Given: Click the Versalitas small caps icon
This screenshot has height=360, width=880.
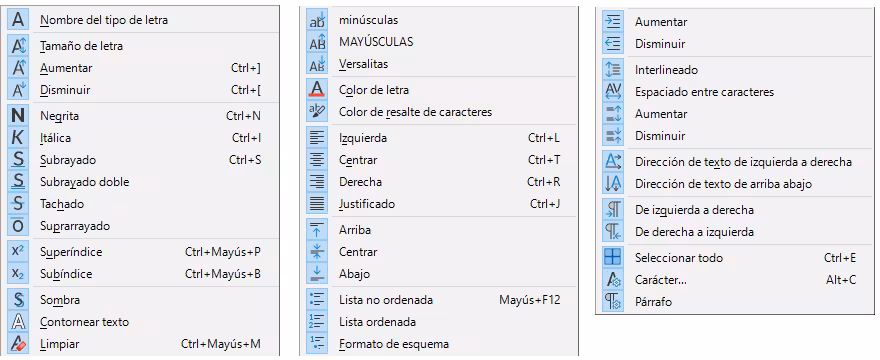Looking at the screenshot, I should [317, 64].
